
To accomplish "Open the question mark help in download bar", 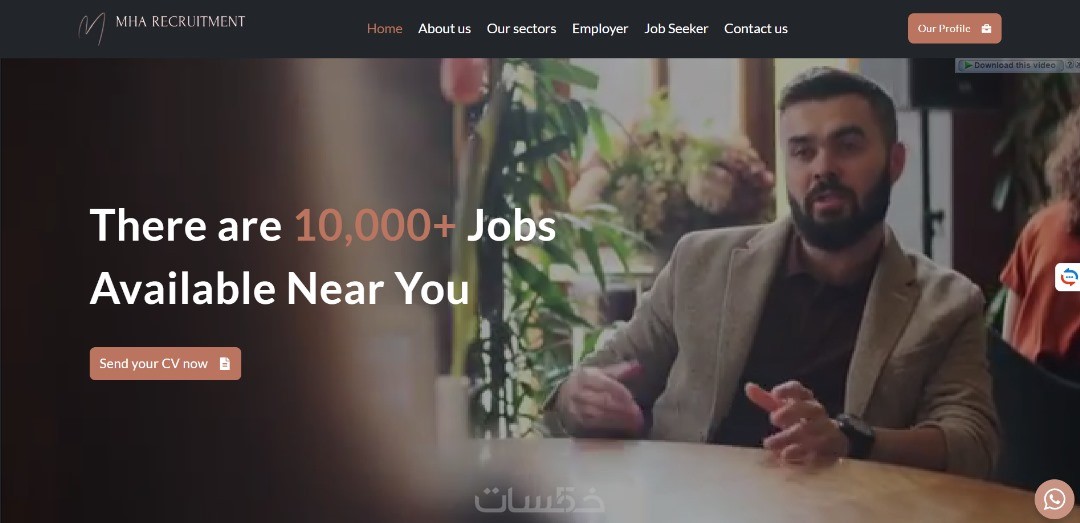I will [1070, 65].
